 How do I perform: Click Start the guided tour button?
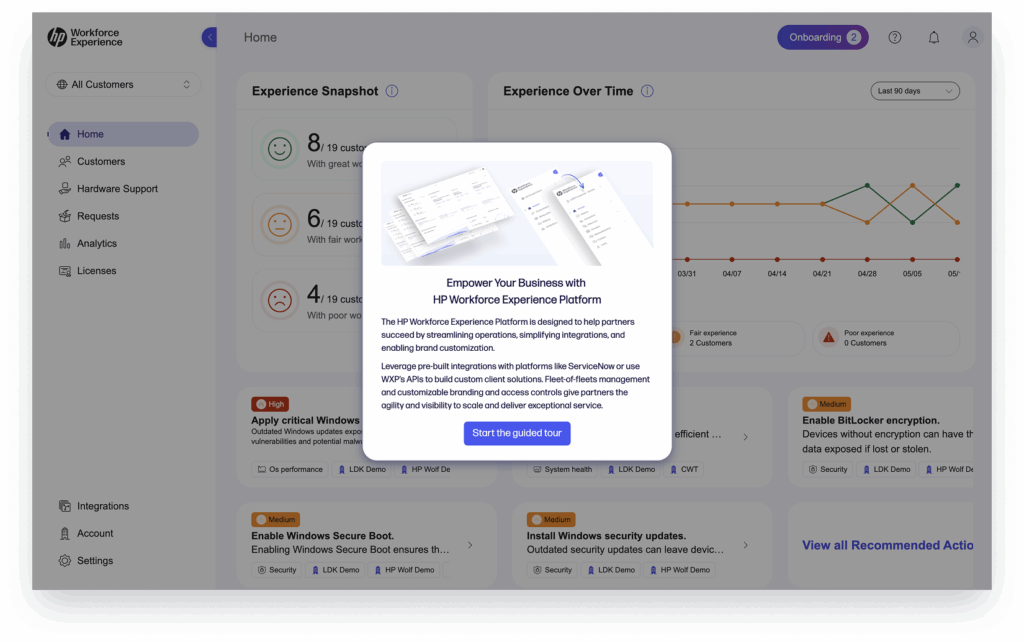coord(517,433)
